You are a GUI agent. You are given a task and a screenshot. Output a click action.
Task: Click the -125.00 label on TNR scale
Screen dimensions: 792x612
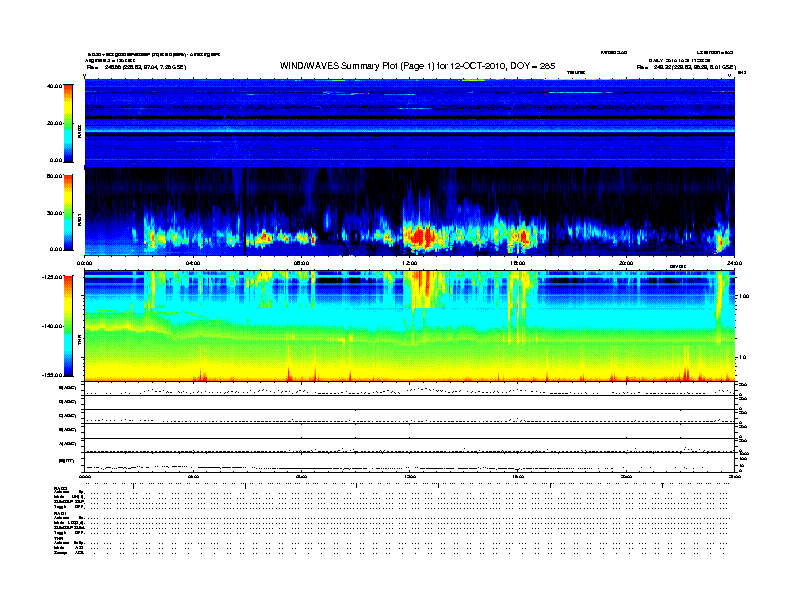(53, 277)
